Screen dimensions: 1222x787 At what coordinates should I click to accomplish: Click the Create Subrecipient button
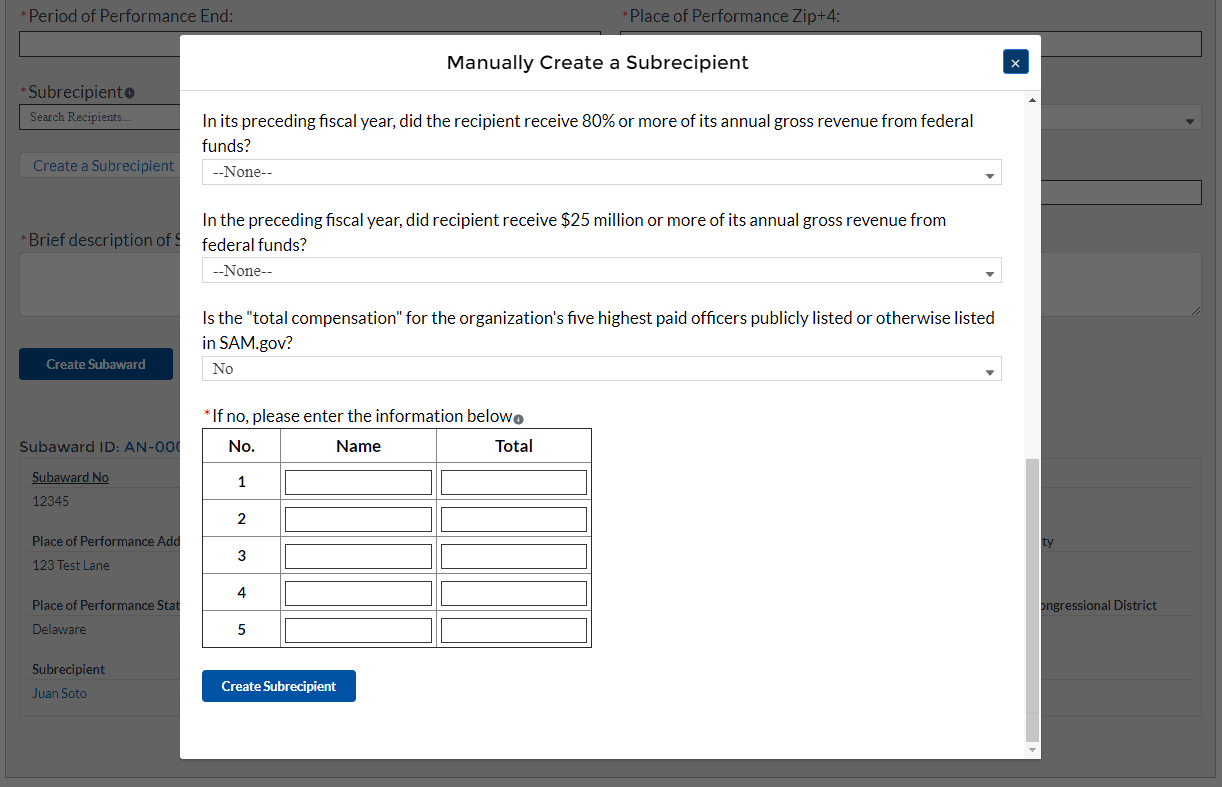pyautogui.click(x=278, y=686)
